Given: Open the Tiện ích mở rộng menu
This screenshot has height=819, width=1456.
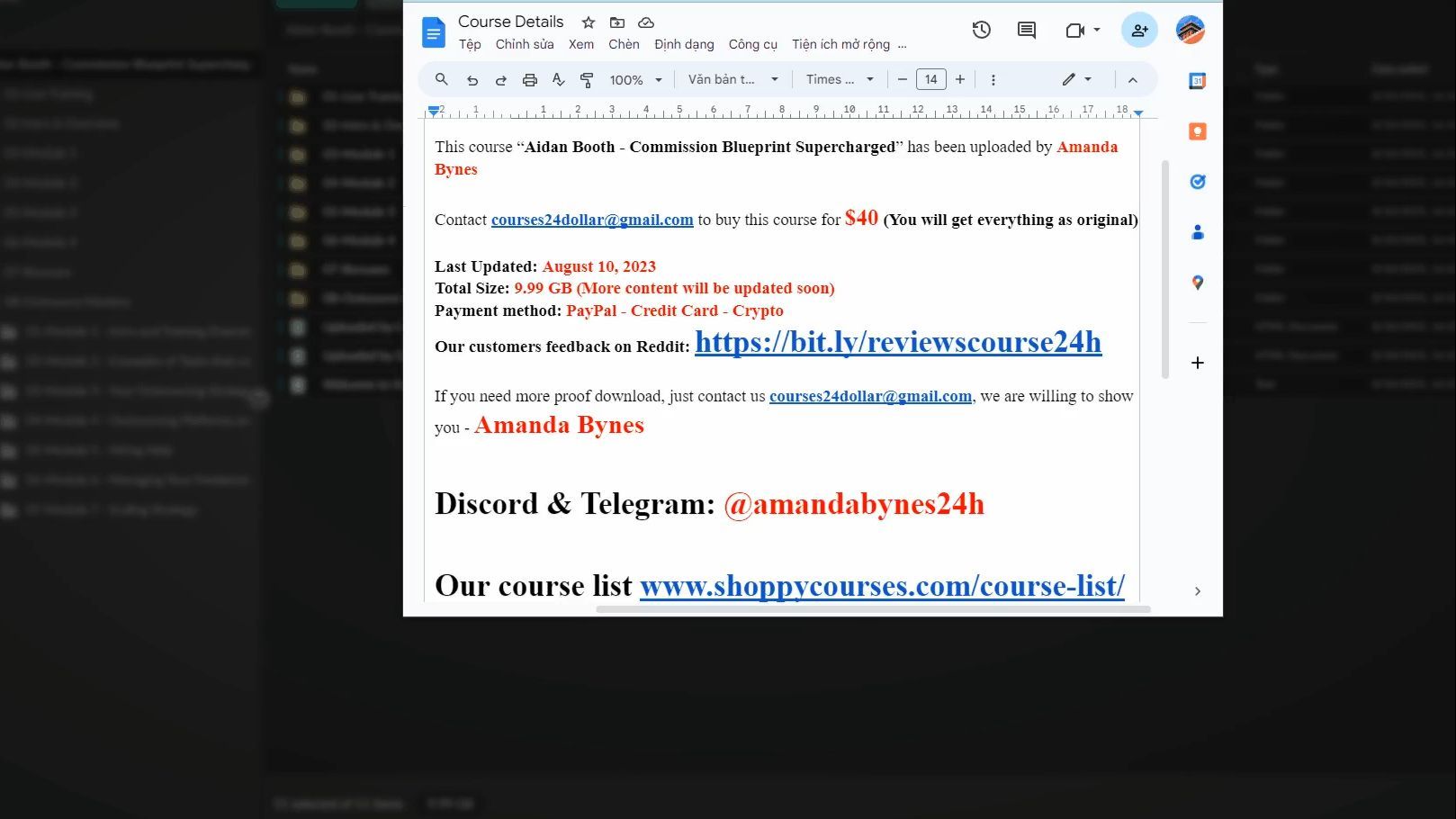Looking at the screenshot, I should tap(840, 44).
